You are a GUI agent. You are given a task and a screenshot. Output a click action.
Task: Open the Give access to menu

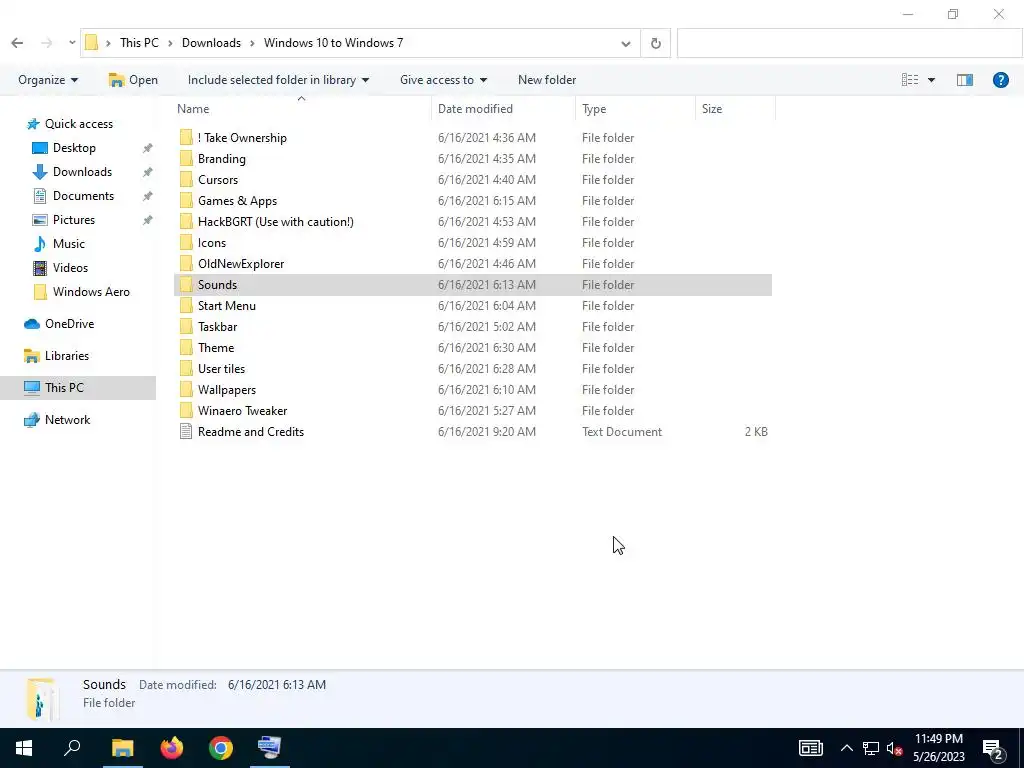pyautogui.click(x=443, y=80)
